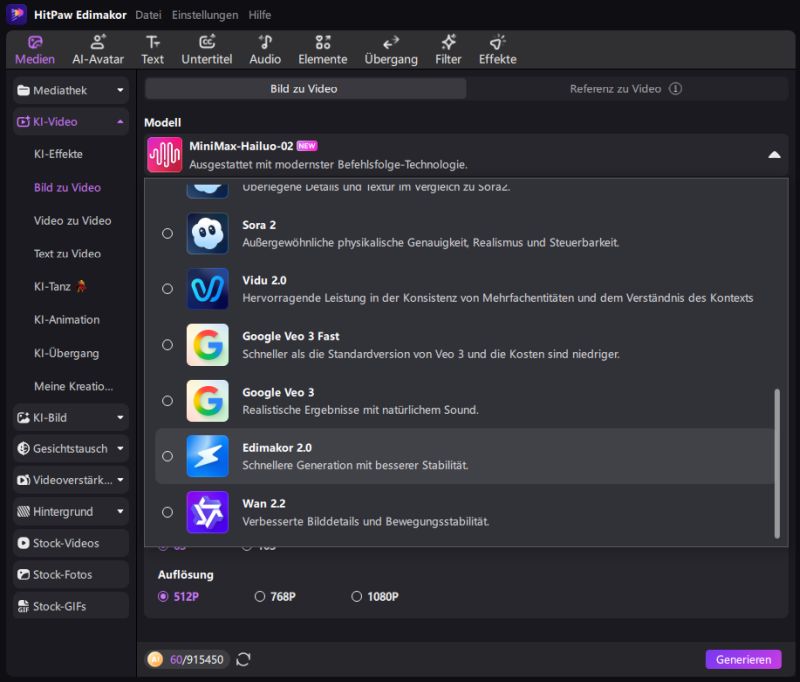
Task: Click the Generieren button
Action: pos(743,660)
